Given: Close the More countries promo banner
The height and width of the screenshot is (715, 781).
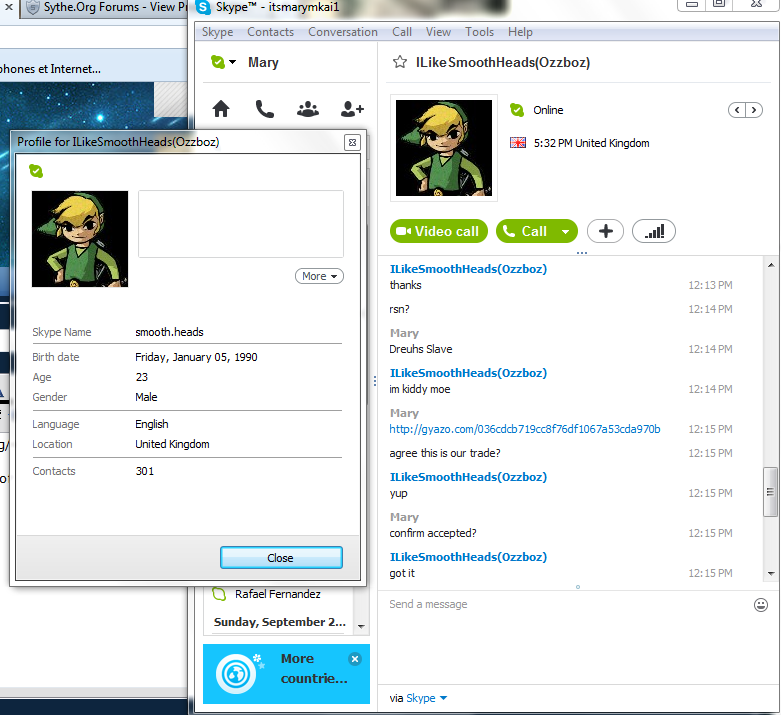Looking at the screenshot, I should click(355, 659).
